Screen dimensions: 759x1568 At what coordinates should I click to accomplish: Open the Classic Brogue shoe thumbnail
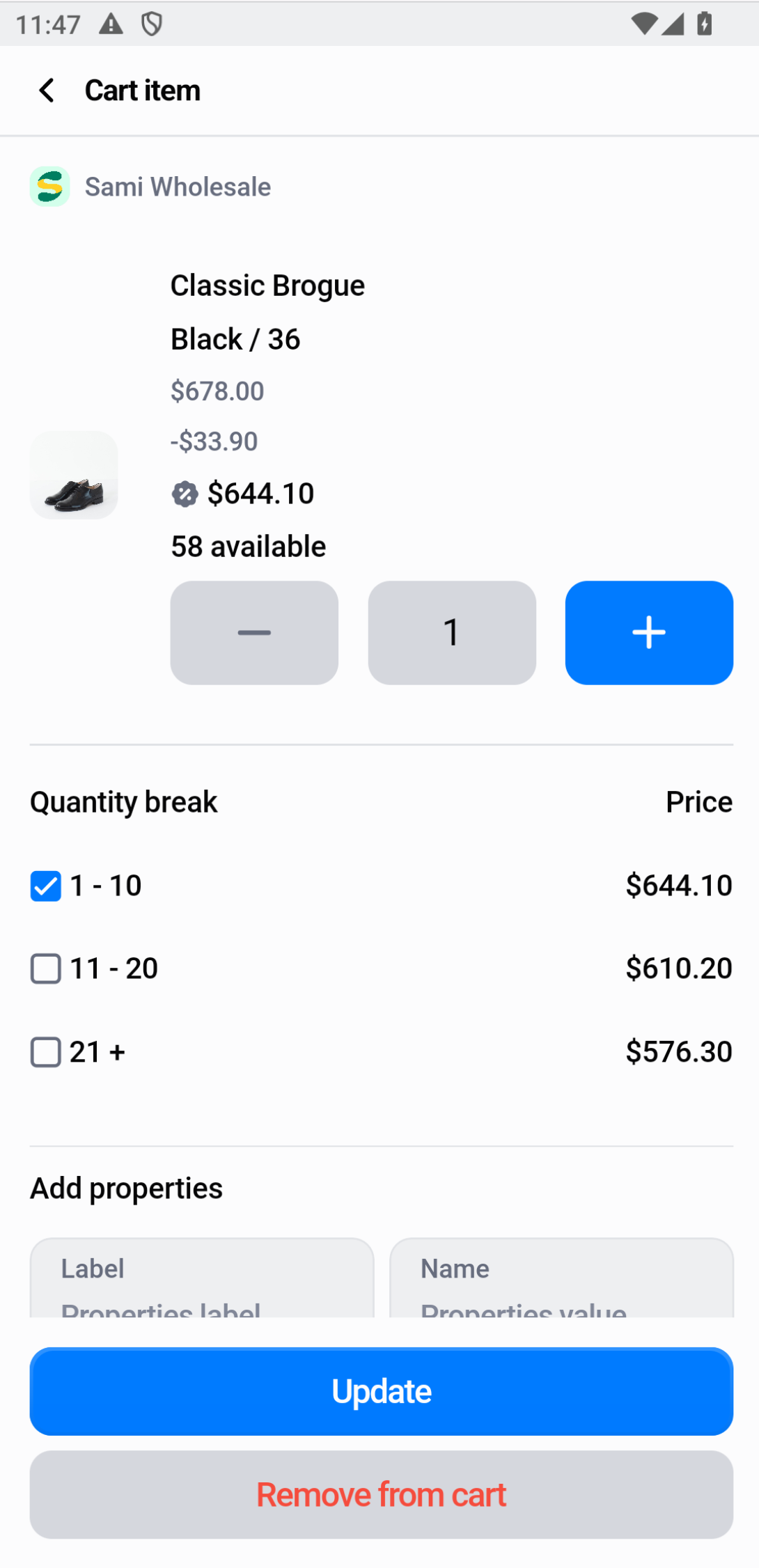click(x=74, y=475)
